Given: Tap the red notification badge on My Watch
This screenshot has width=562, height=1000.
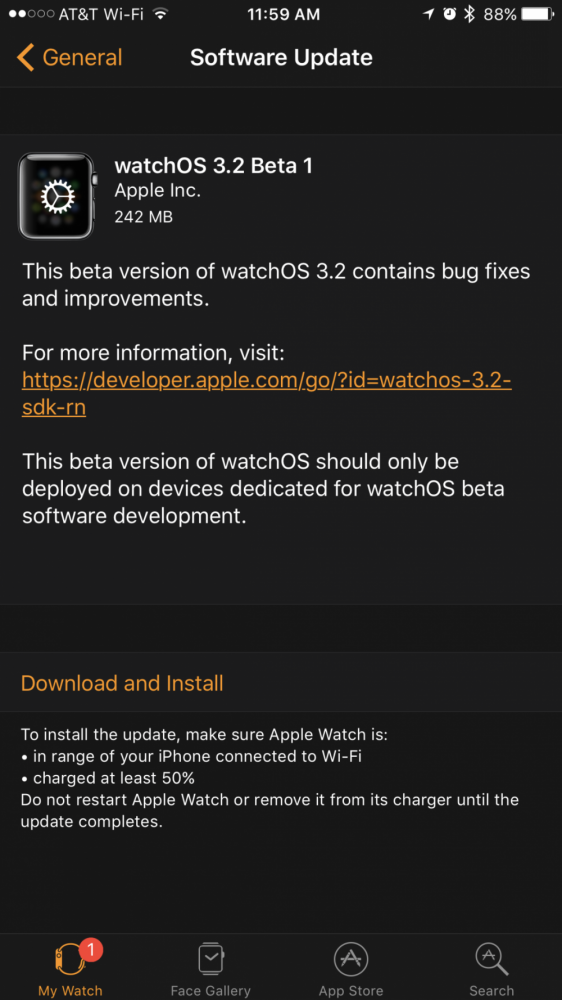Looking at the screenshot, I should tap(91, 950).
